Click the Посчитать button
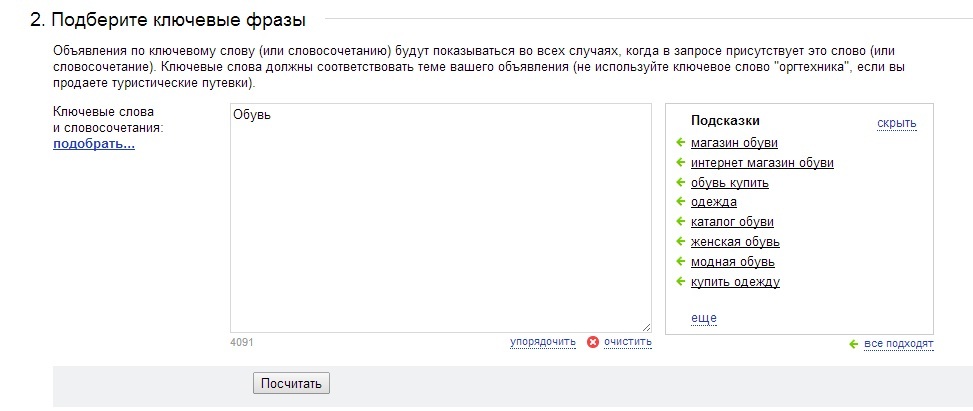This screenshot has height=411, width=973. tap(291, 383)
